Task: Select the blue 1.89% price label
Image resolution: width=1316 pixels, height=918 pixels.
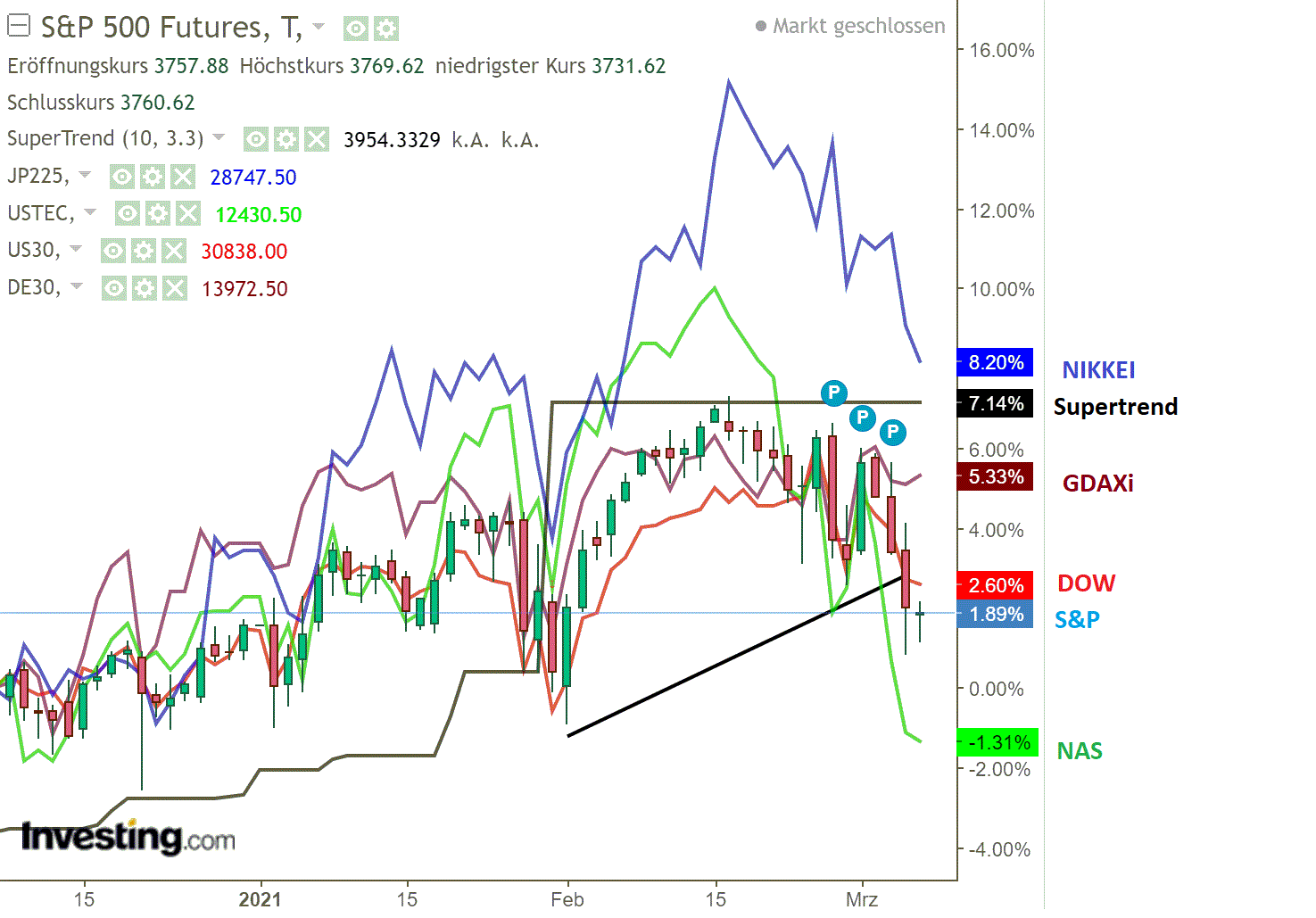Action: pos(995,614)
